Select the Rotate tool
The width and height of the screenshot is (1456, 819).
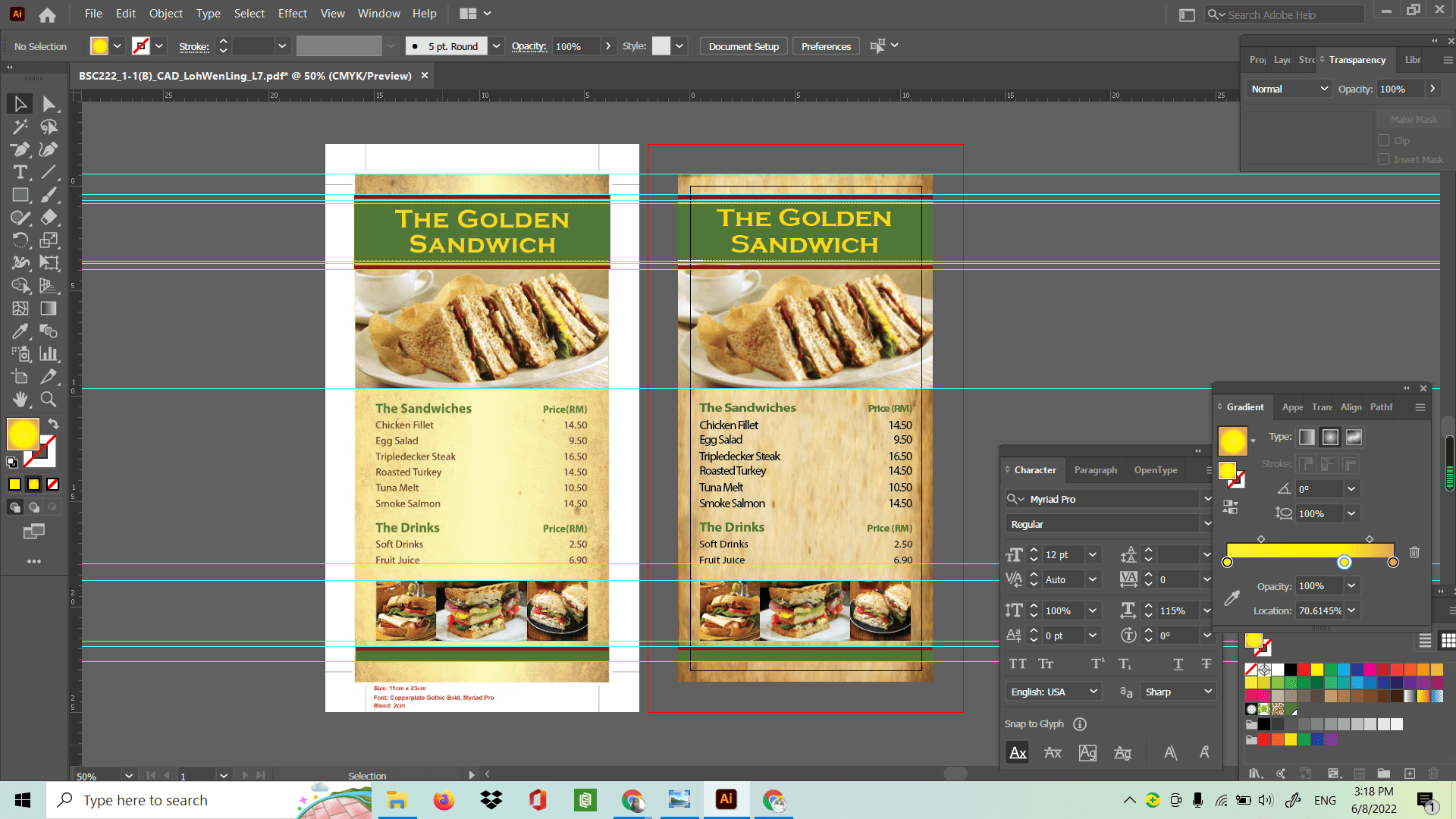point(20,240)
